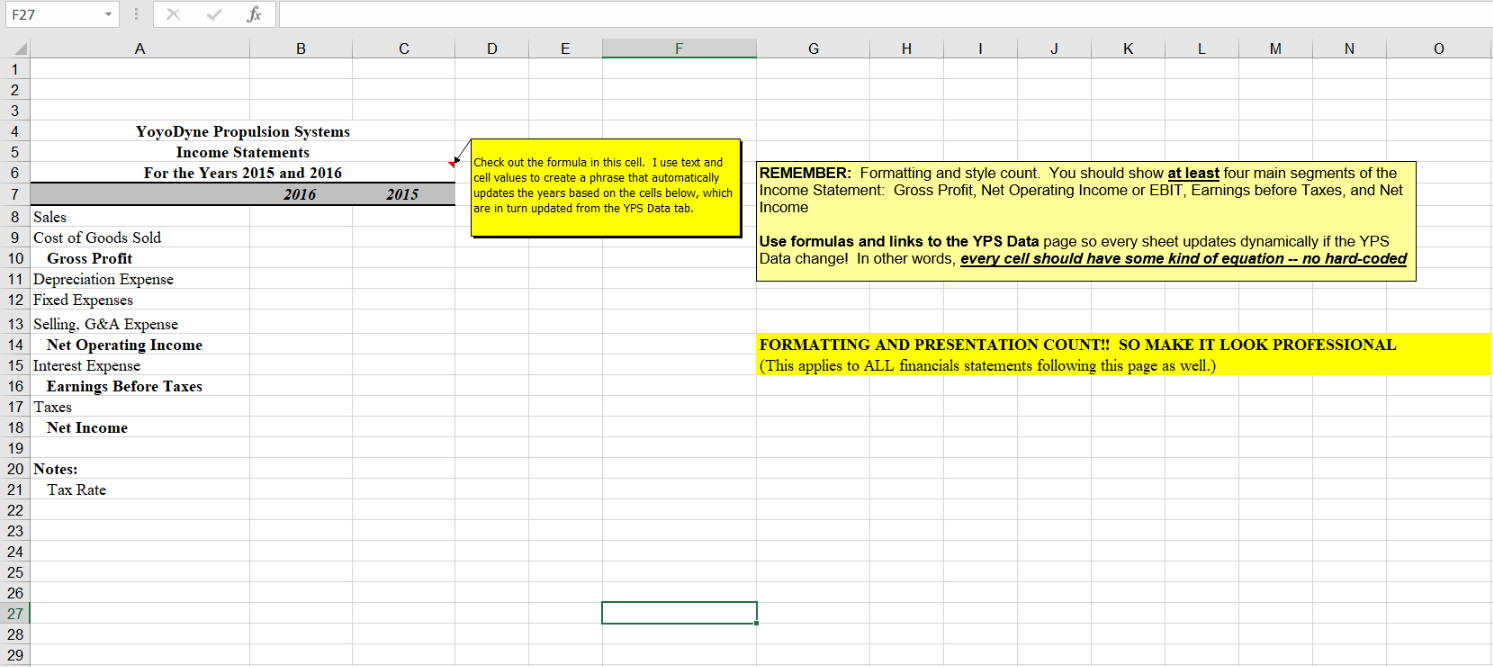The width and height of the screenshot is (1493, 667).
Task: Click the 'YoyoDyne Propulsion Systems' title cell
Action: tap(243, 131)
